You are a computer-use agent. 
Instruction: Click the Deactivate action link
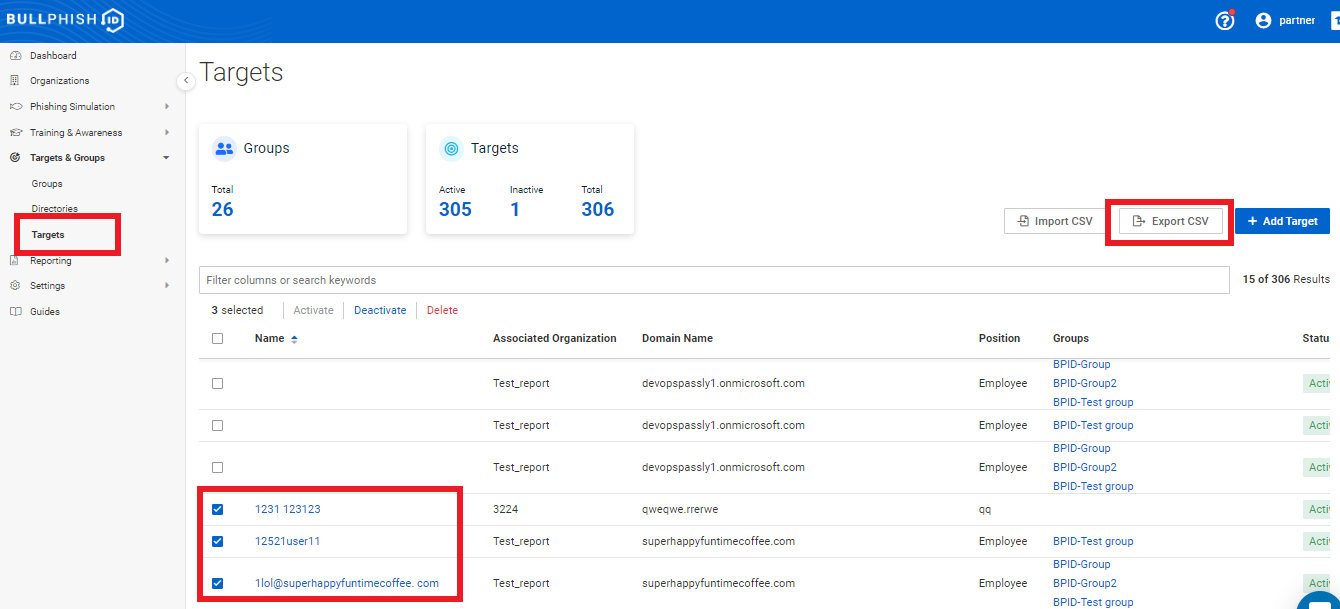click(380, 311)
